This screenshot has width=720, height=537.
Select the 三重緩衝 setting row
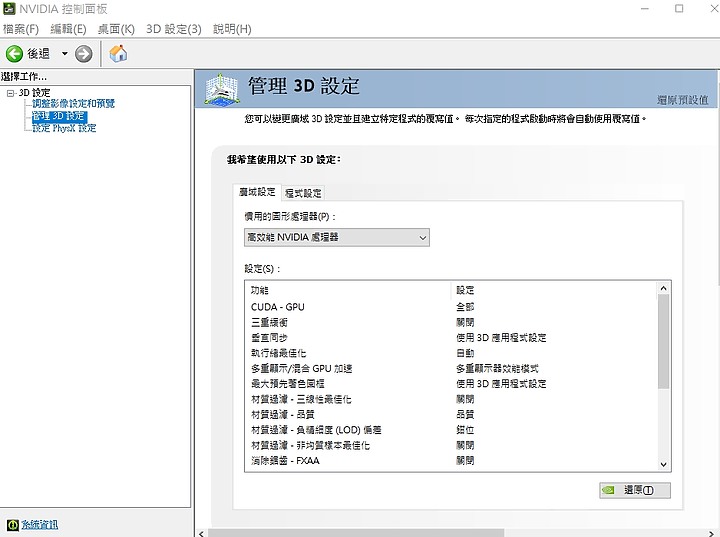pos(451,322)
